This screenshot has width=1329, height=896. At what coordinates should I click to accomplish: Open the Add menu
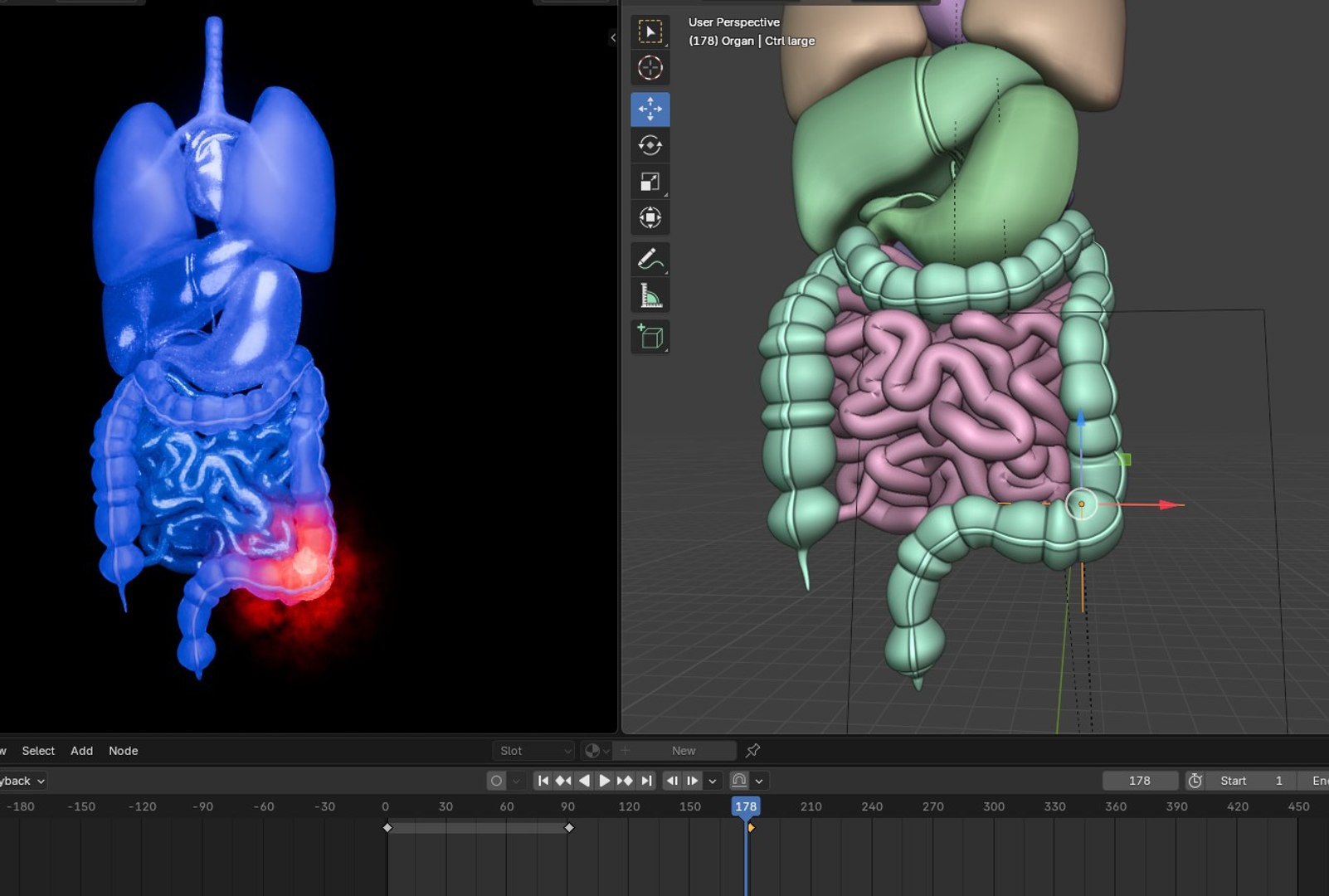pyautogui.click(x=81, y=751)
